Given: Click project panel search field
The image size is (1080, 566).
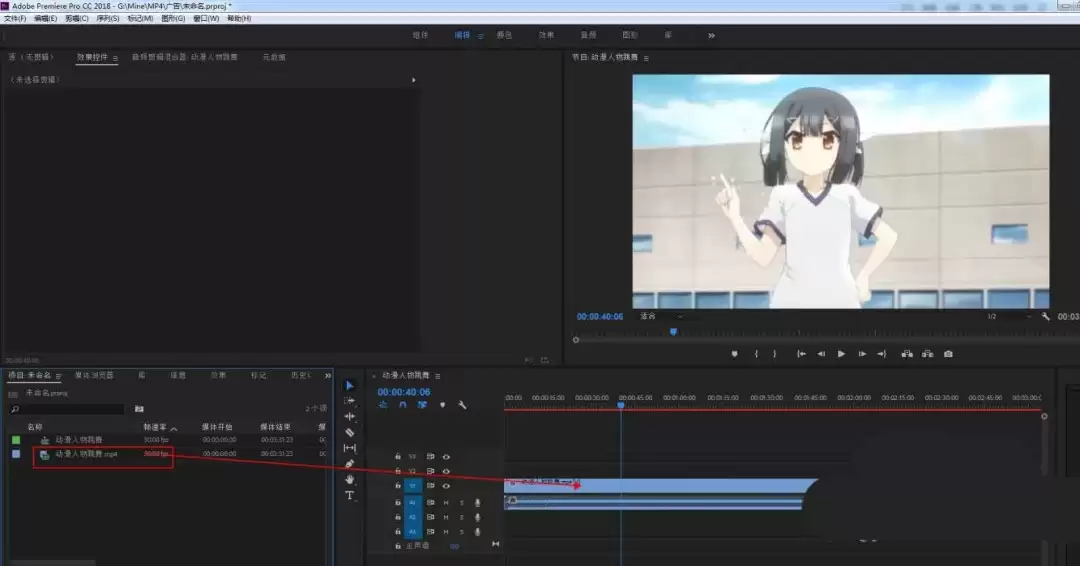Looking at the screenshot, I should 67,409.
